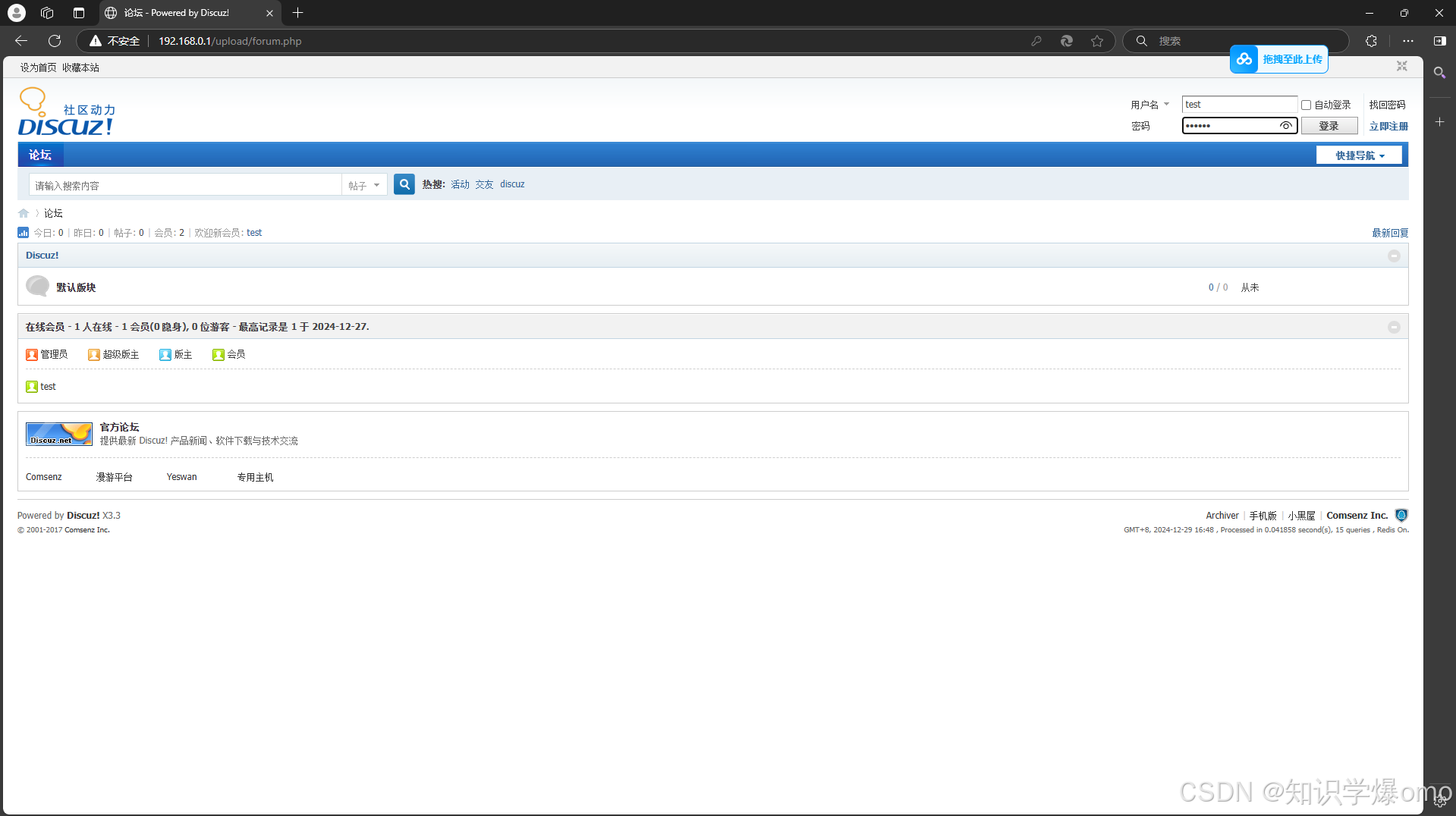Open new member test profile link in stats

(x=254, y=233)
